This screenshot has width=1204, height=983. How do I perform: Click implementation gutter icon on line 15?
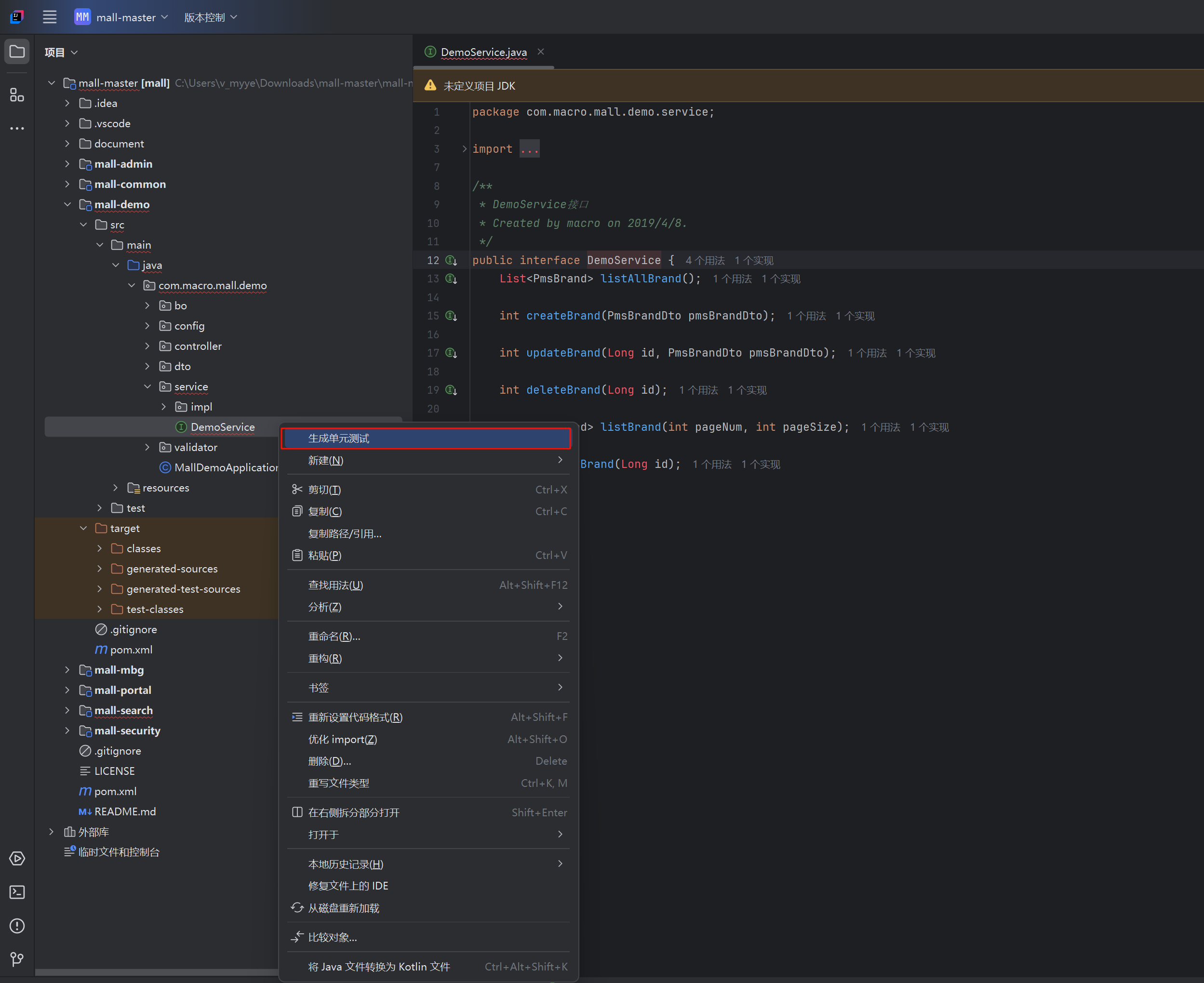[x=451, y=316]
